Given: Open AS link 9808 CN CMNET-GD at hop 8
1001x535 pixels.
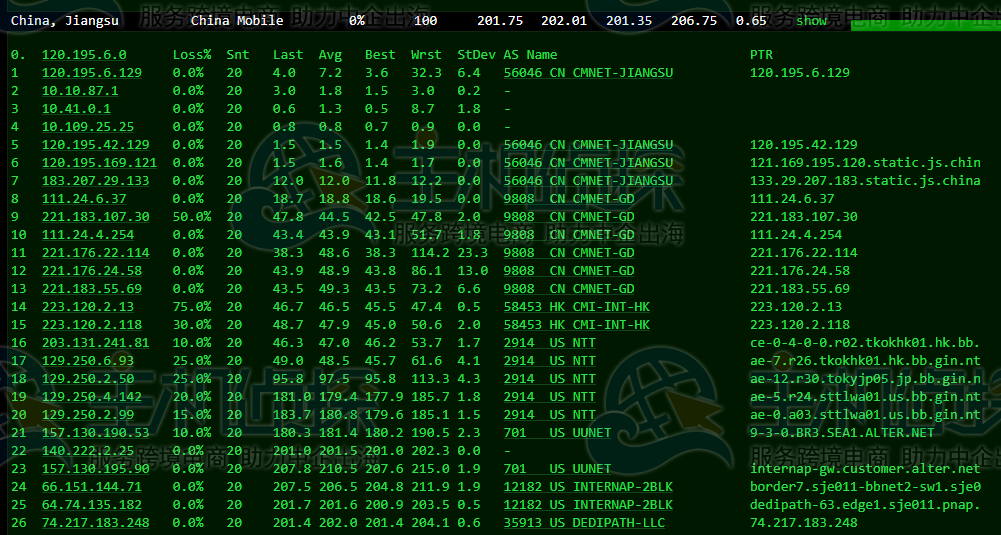Looking at the screenshot, I should coord(569,199).
